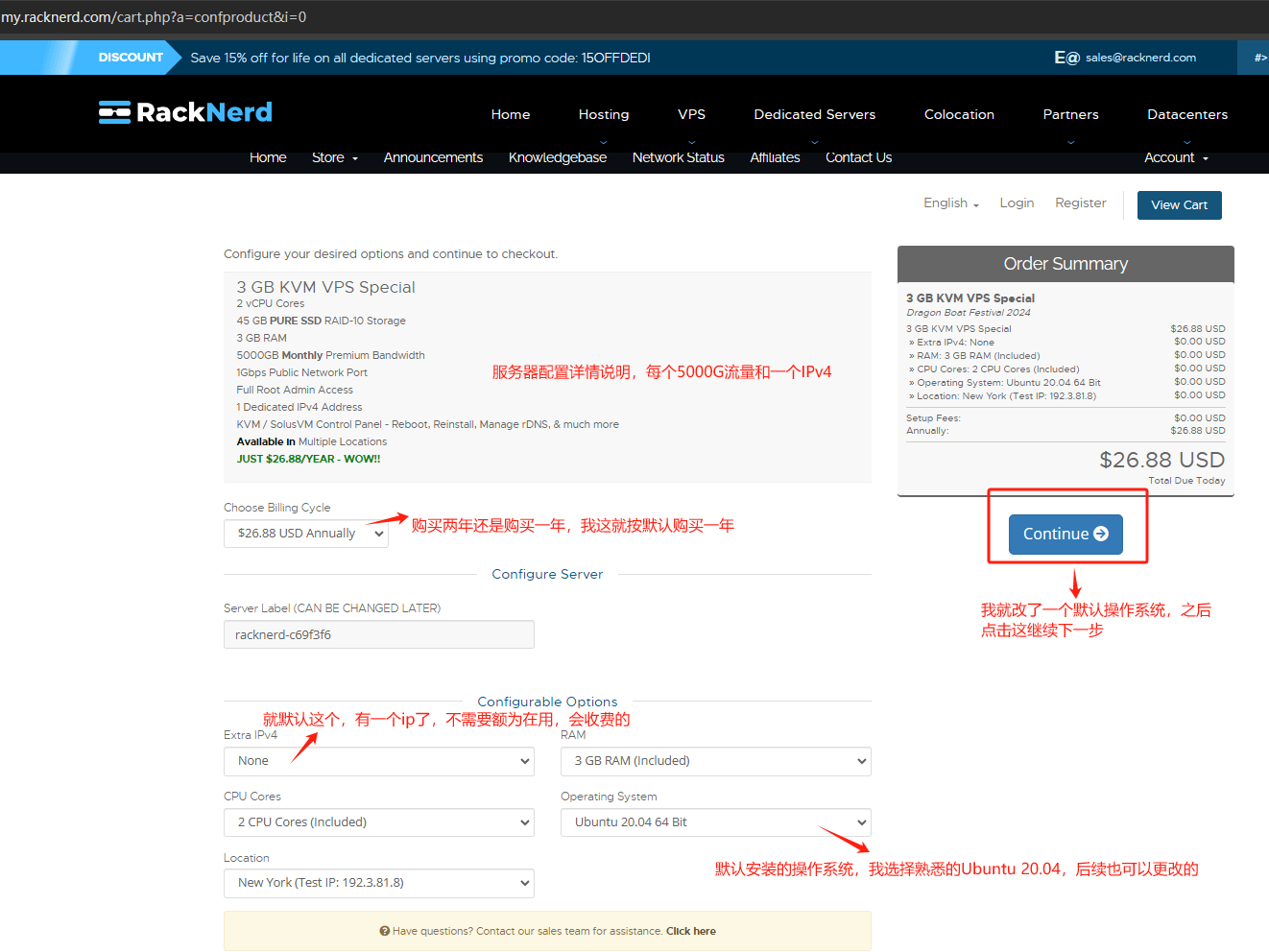This screenshot has width=1269, height=952.
Task: Click the Order Summary header
Action: coord(1065,264)
